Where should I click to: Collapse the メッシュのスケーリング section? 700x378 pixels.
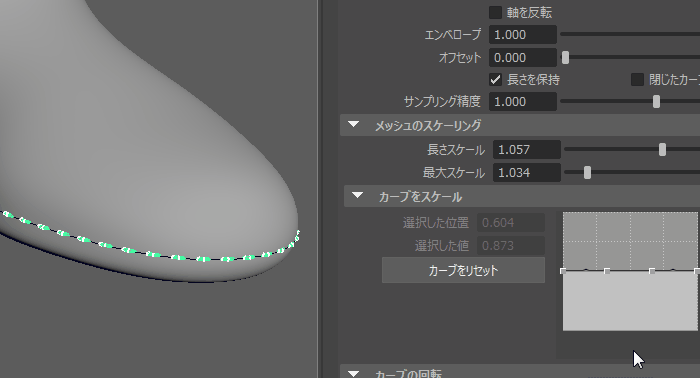click(354, 125)
